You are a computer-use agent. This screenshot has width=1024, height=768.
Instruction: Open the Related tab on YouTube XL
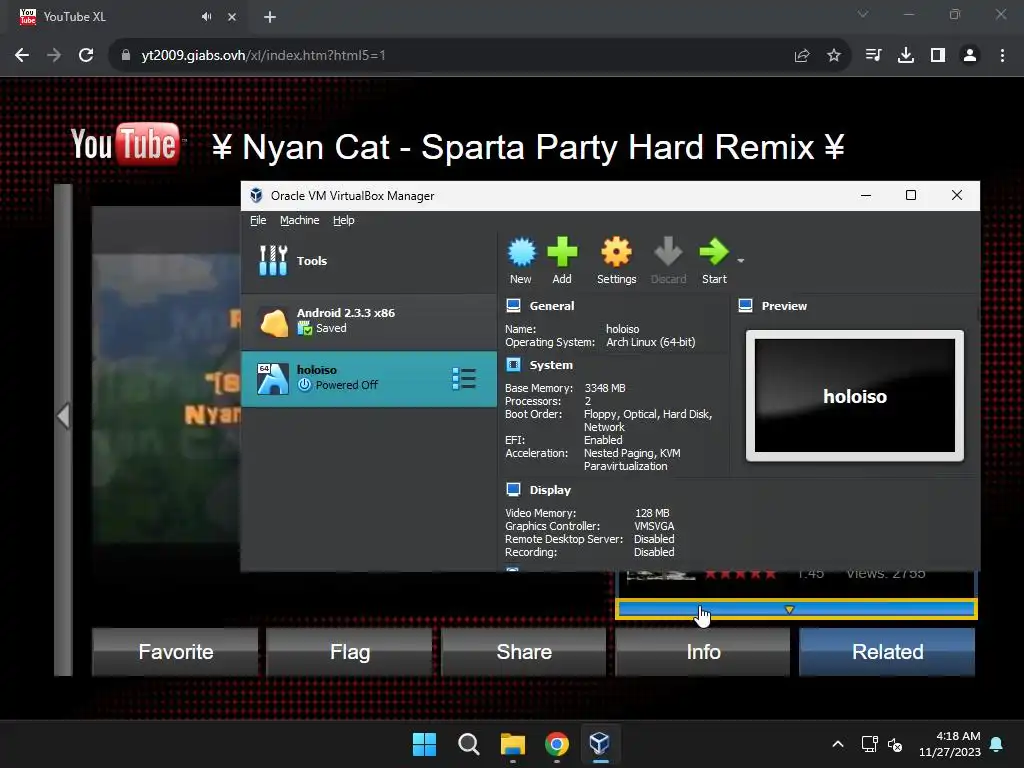(x=888, y=652)
